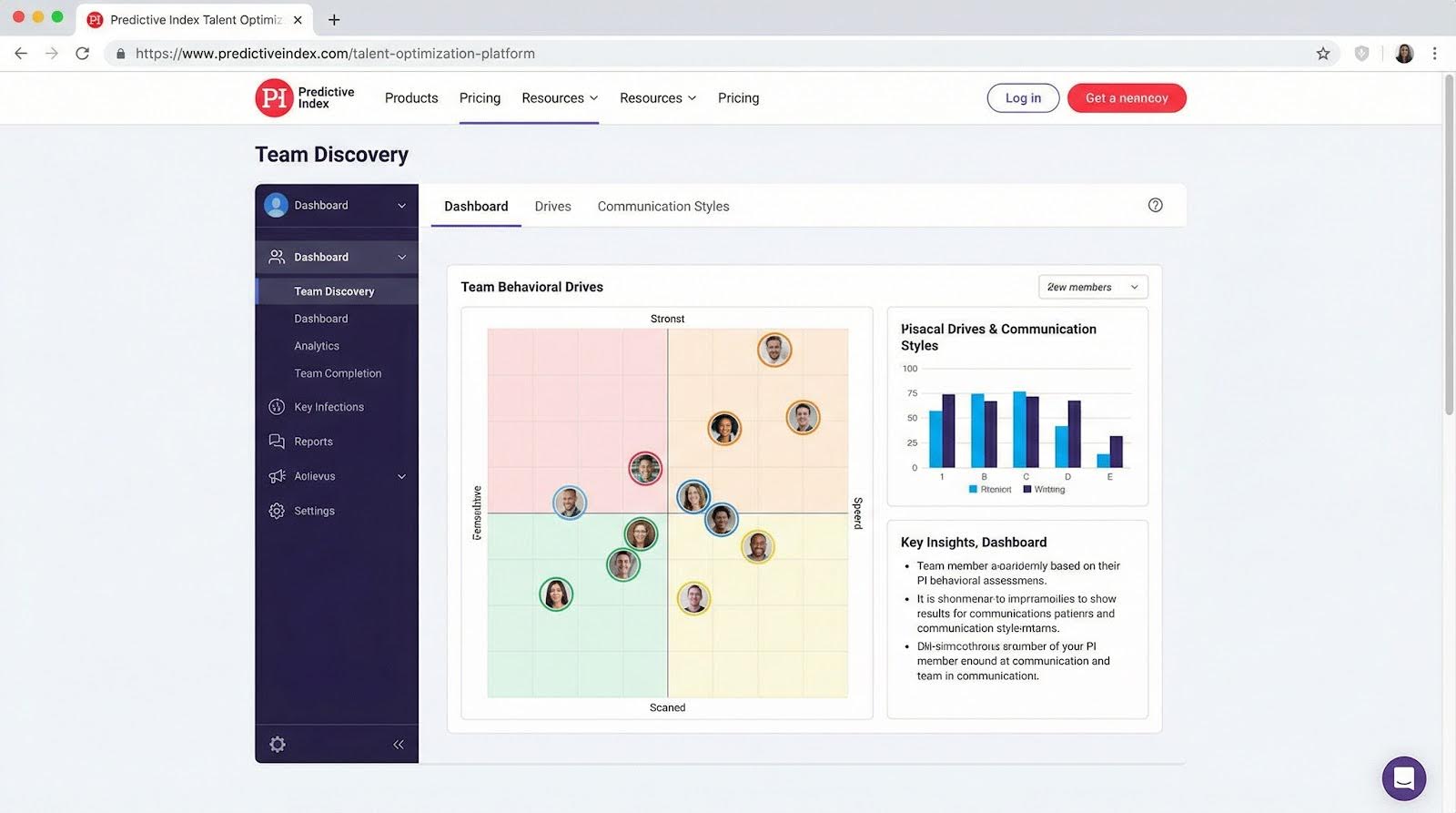Select the Analytics sidebar item
This screenshot has height=813, width=1456.
click(x=317, y=346)
